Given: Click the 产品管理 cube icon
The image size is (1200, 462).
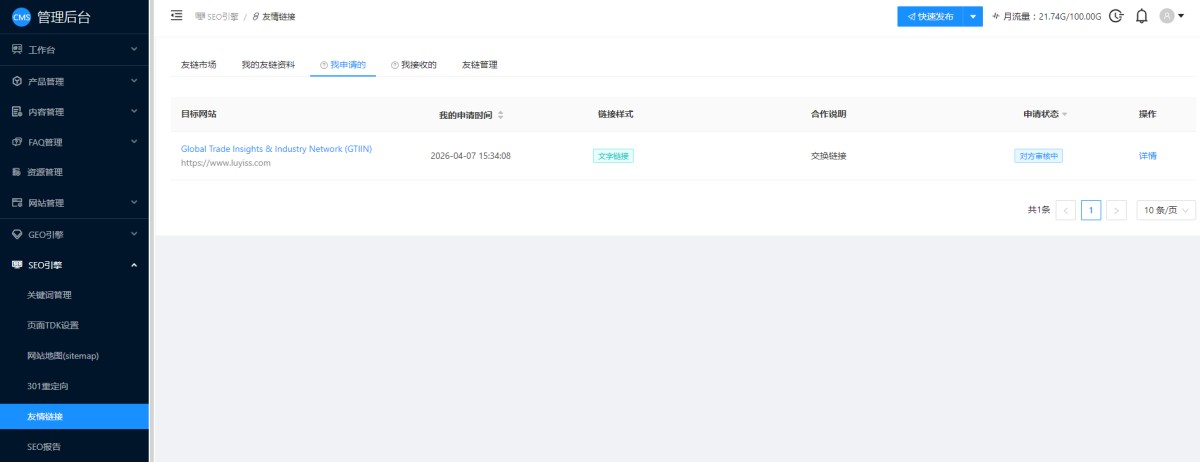Looking at the screenshot, I should pos(17,81).
